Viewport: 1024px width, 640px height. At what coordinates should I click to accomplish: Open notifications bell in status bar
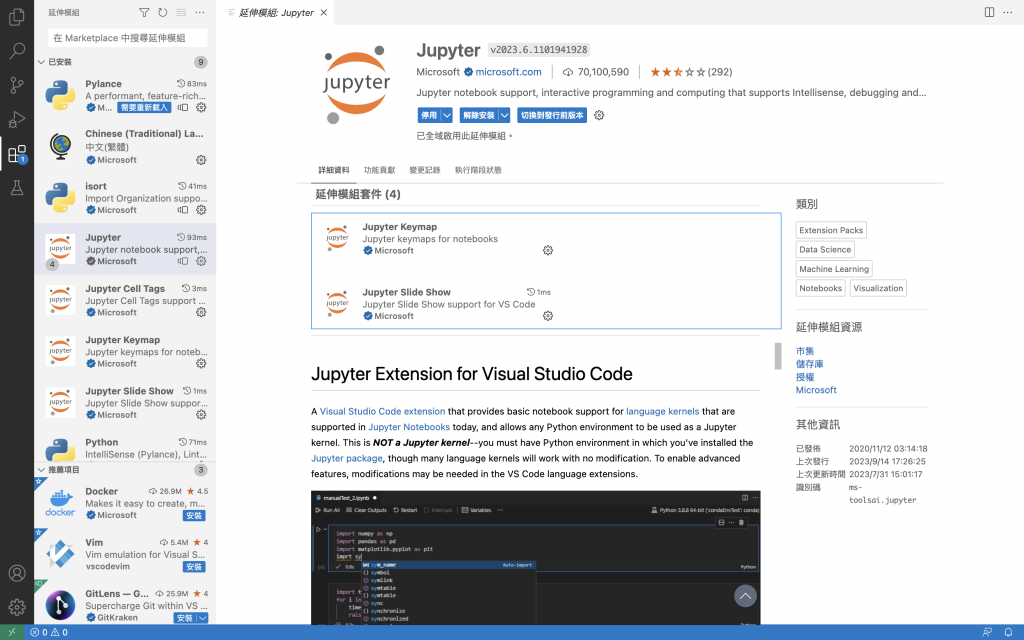(x=1008, y=632)
